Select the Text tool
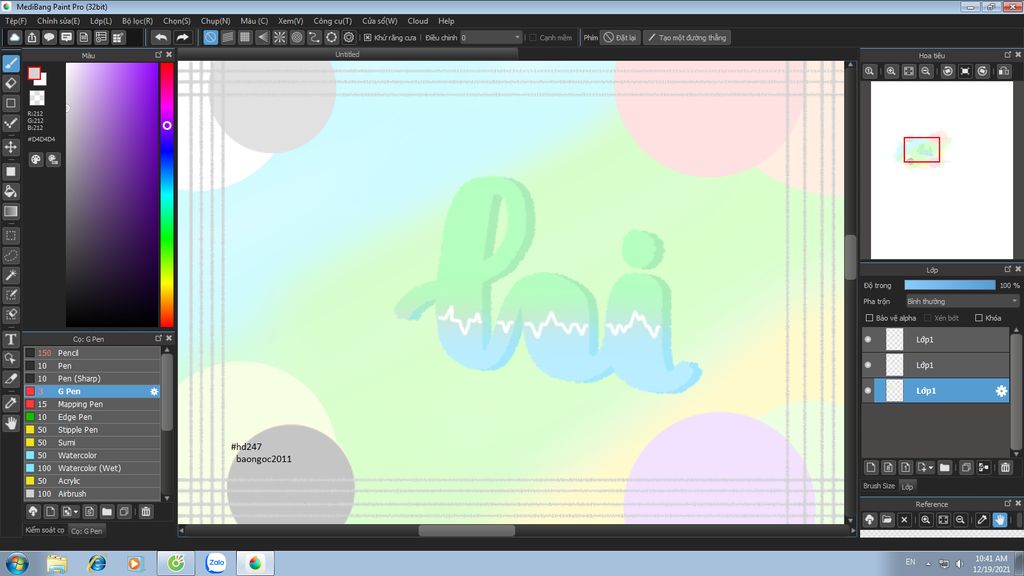 click(11, 339)
